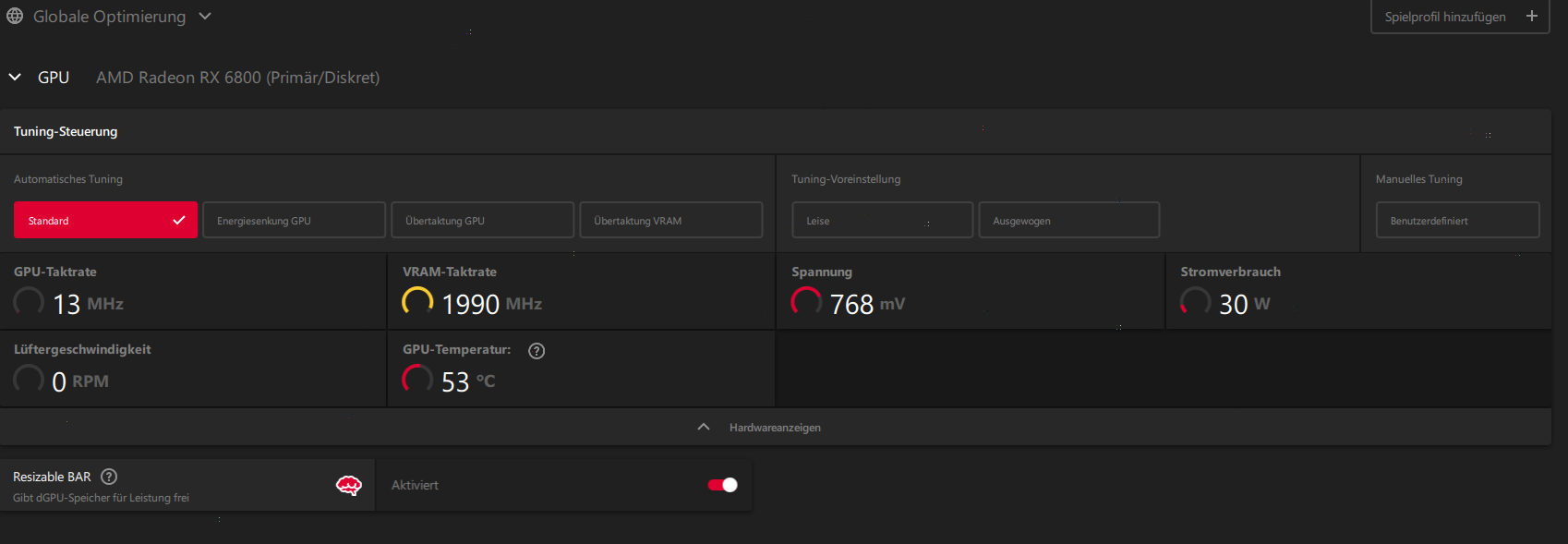Click the red brain icon by Resizable BAR

click(348, 485)
